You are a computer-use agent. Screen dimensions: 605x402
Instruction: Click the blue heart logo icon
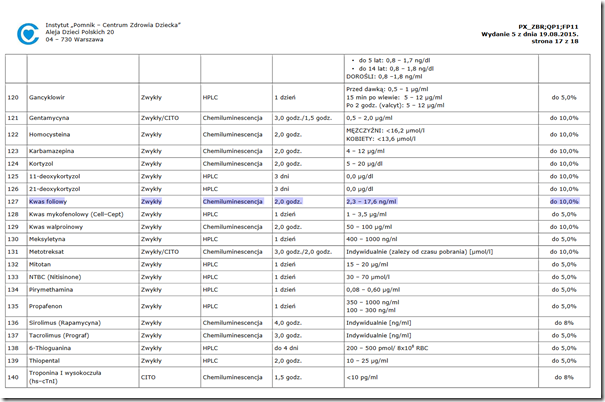(x=28, y=34)
